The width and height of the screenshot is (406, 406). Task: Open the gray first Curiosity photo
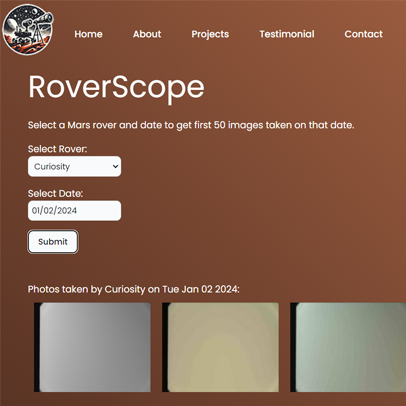(x=92, y=347)
